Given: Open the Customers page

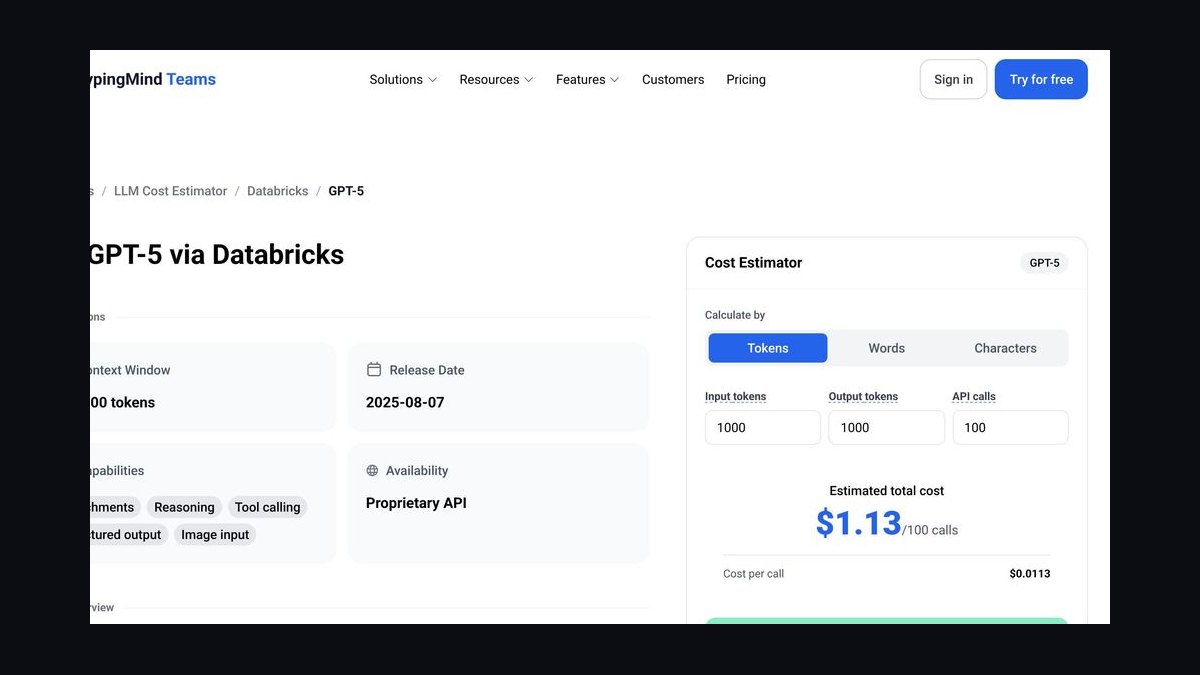Looking at the screenshot, I should [673, 80].
